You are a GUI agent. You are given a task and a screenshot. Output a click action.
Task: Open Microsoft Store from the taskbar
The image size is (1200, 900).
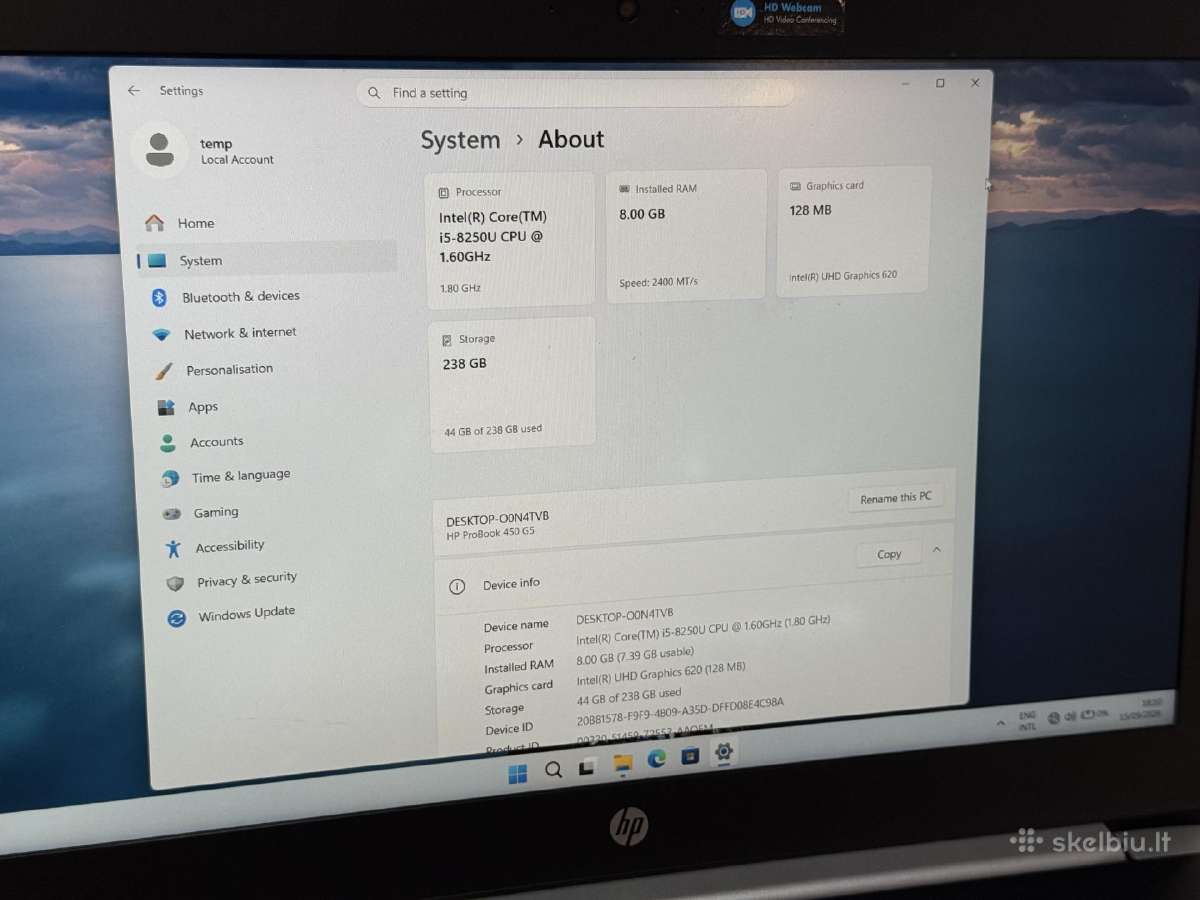point(690,756)
